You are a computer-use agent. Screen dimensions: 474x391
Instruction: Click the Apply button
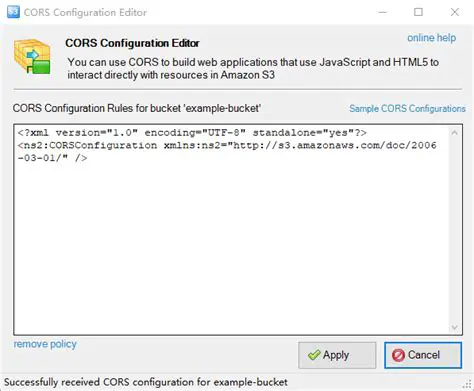[x=337, y=355]
